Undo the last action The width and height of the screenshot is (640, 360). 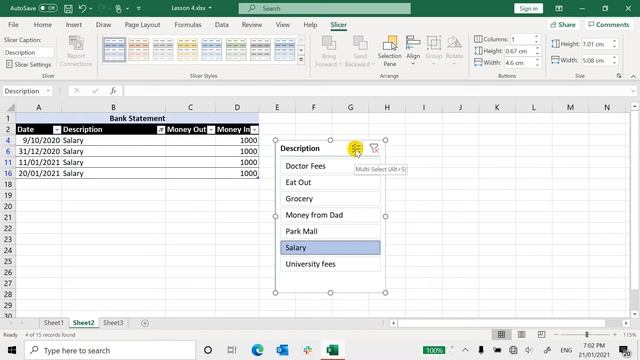point(82,8)
